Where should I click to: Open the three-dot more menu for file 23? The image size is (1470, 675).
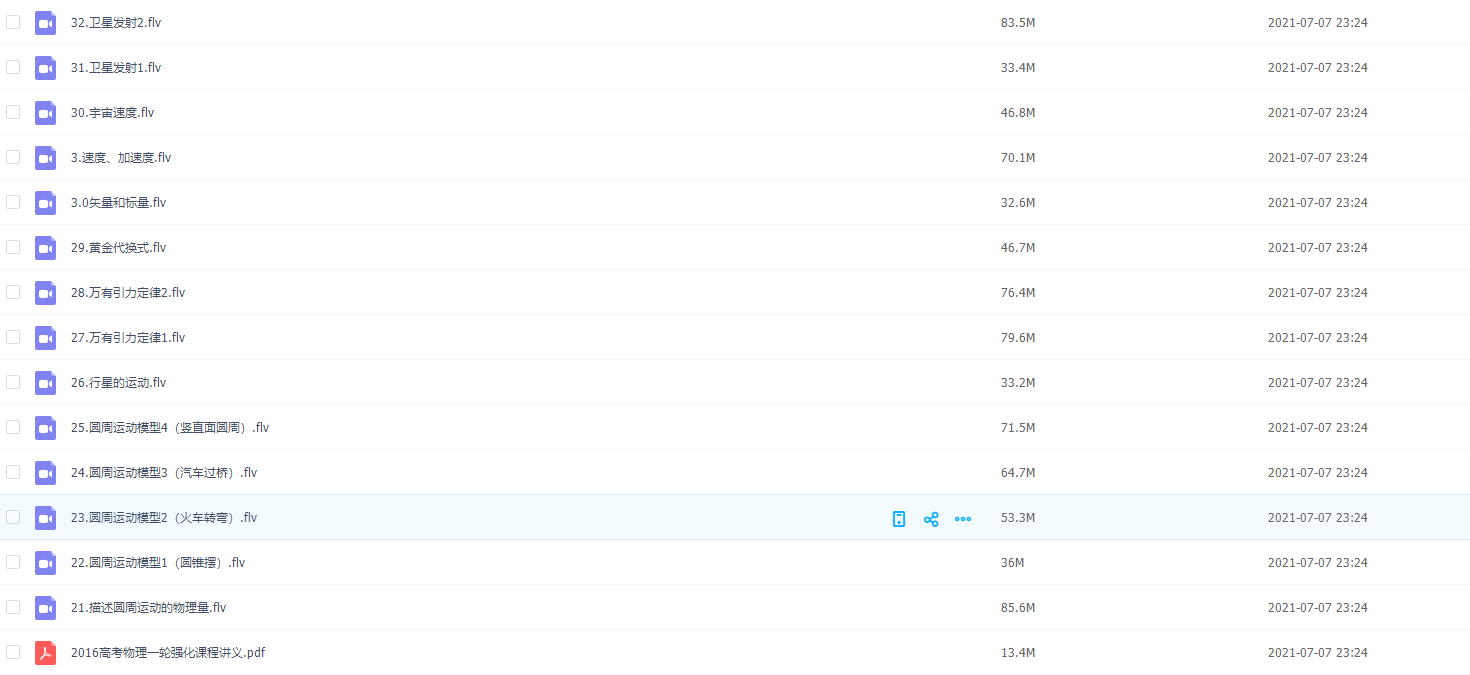pos(963,519)
